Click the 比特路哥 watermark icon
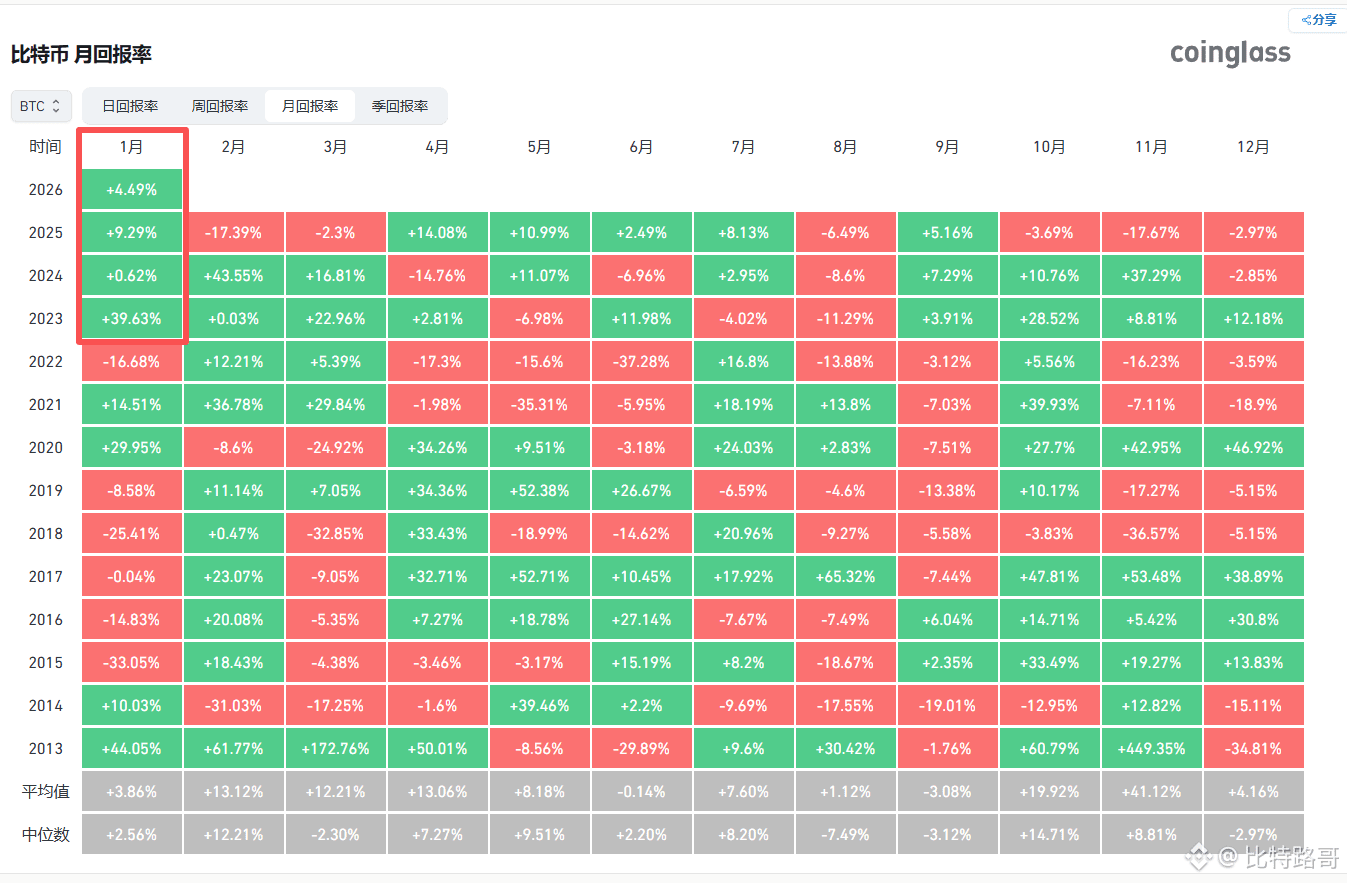This screenshot has height=883, width=1347. tap(1197, 855)
